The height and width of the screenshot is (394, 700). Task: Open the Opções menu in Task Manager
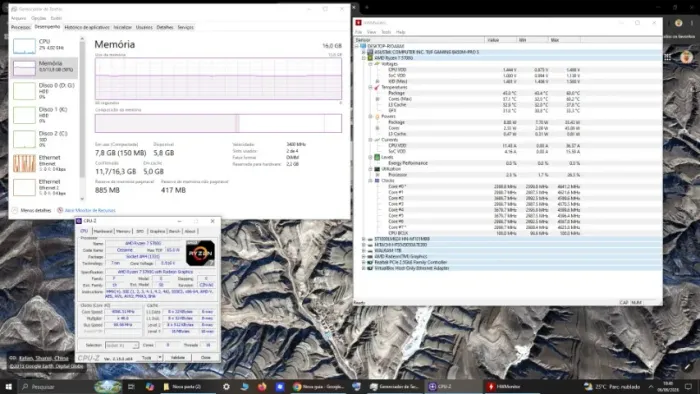coord(38,18)
